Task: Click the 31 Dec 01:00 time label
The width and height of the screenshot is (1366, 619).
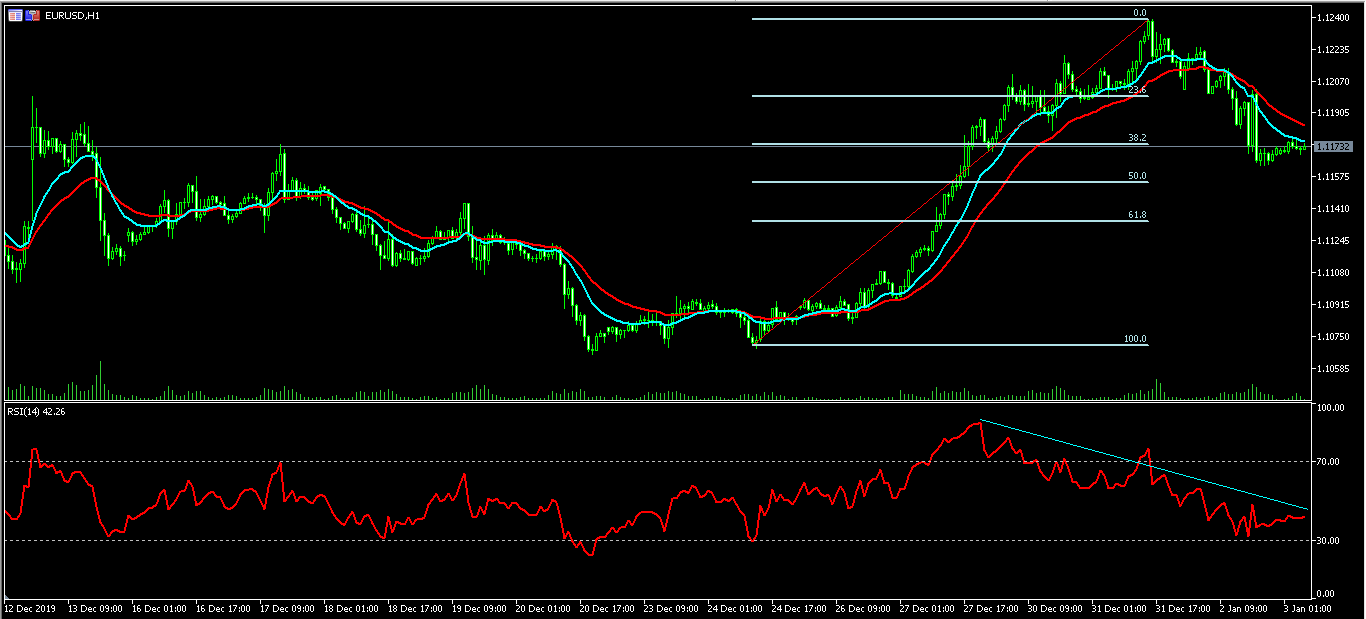Action: pos(1117,607)
